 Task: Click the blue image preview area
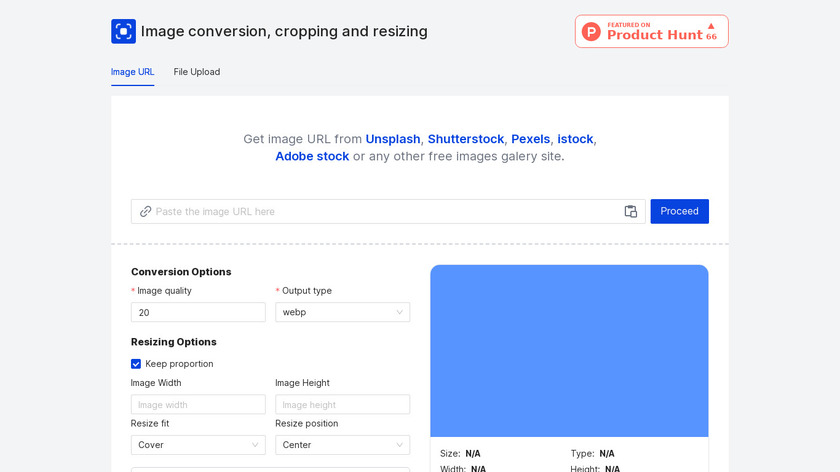[569, 350]
